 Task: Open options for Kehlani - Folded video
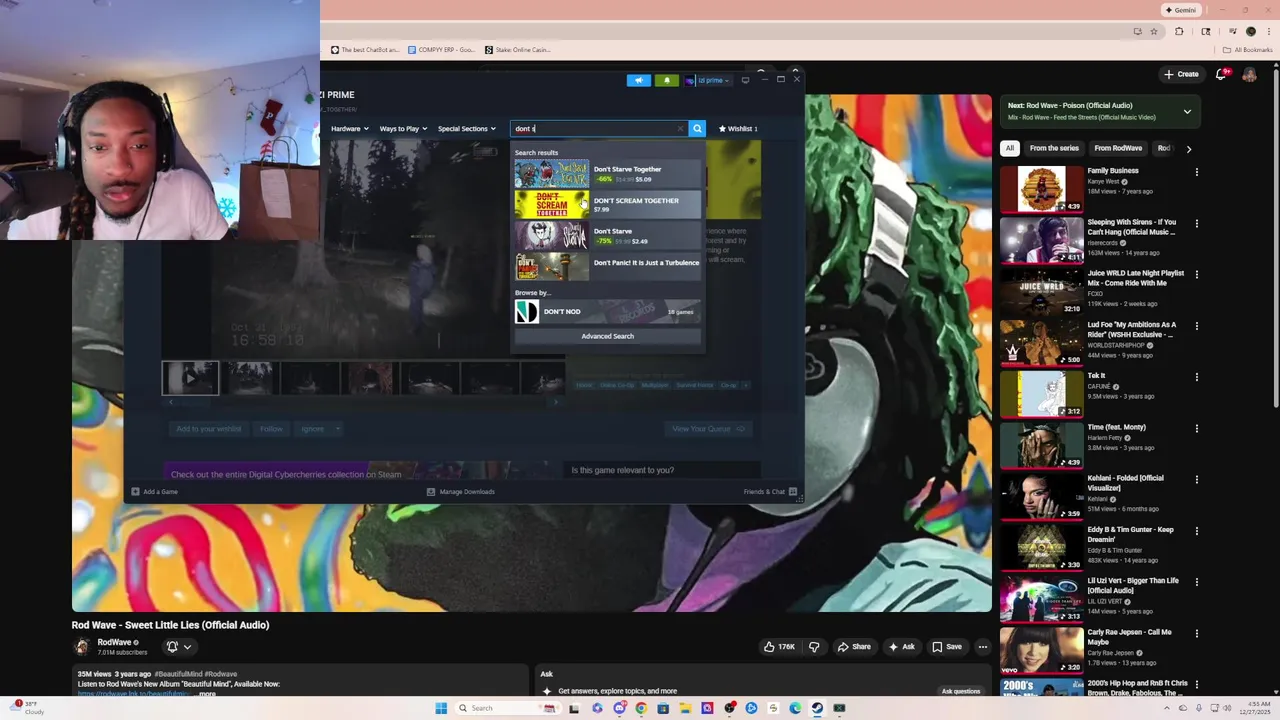click(x=1196, y=479)
